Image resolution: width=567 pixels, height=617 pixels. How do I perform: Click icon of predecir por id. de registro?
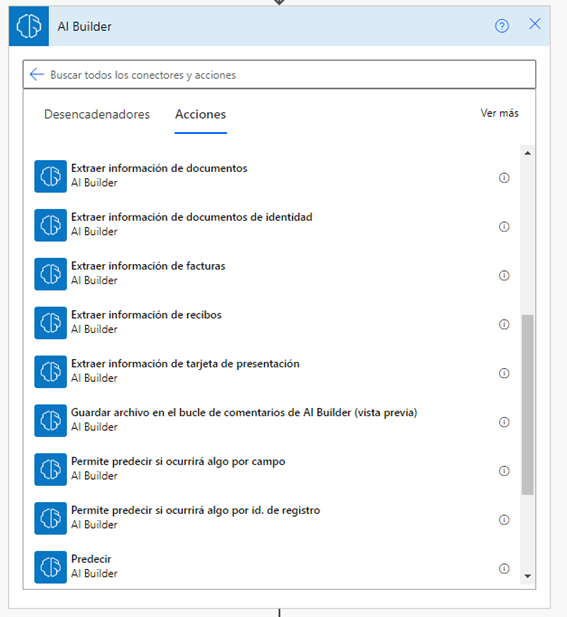[x=50, y=518]
